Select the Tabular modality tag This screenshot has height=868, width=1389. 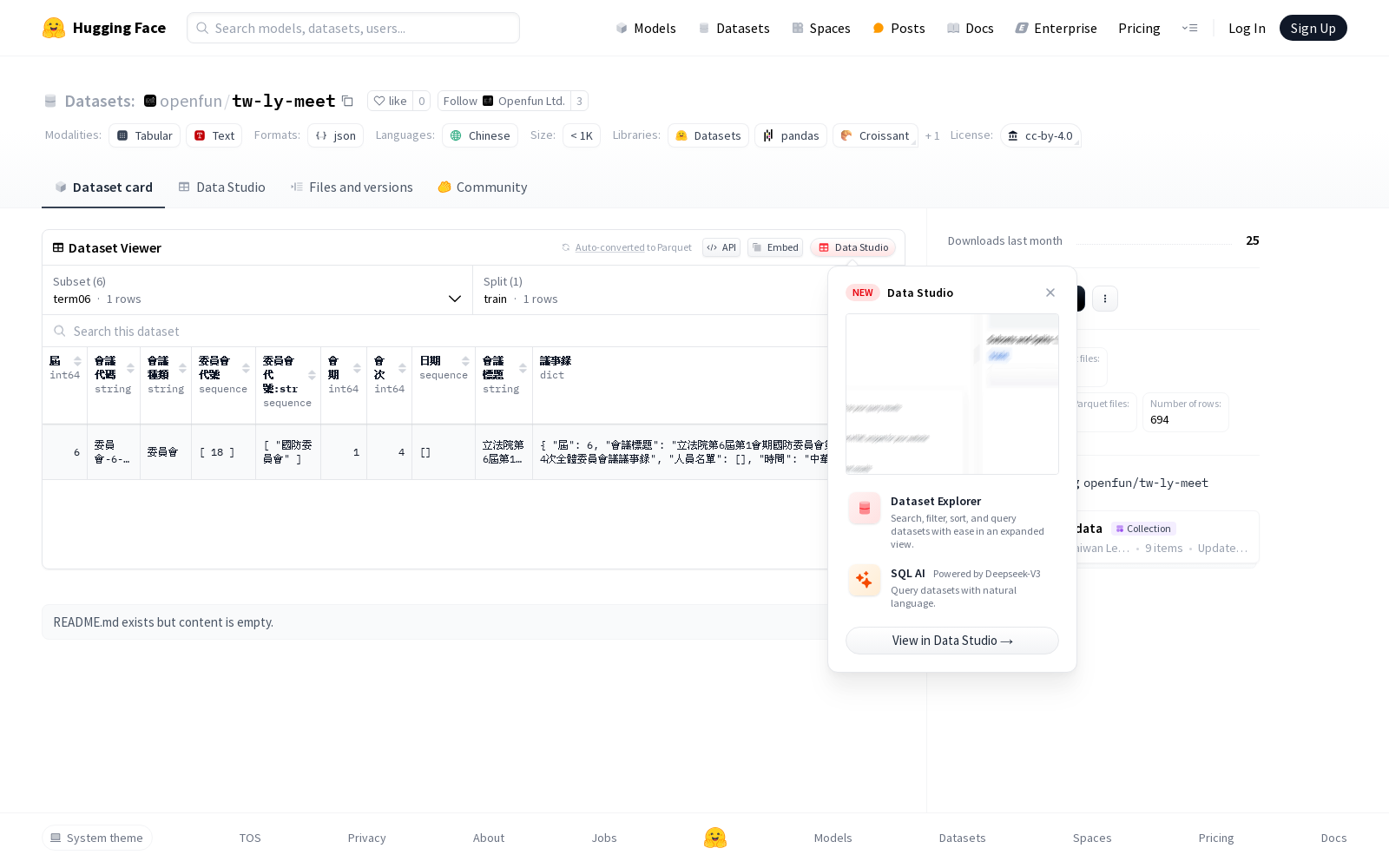(145, 135)
